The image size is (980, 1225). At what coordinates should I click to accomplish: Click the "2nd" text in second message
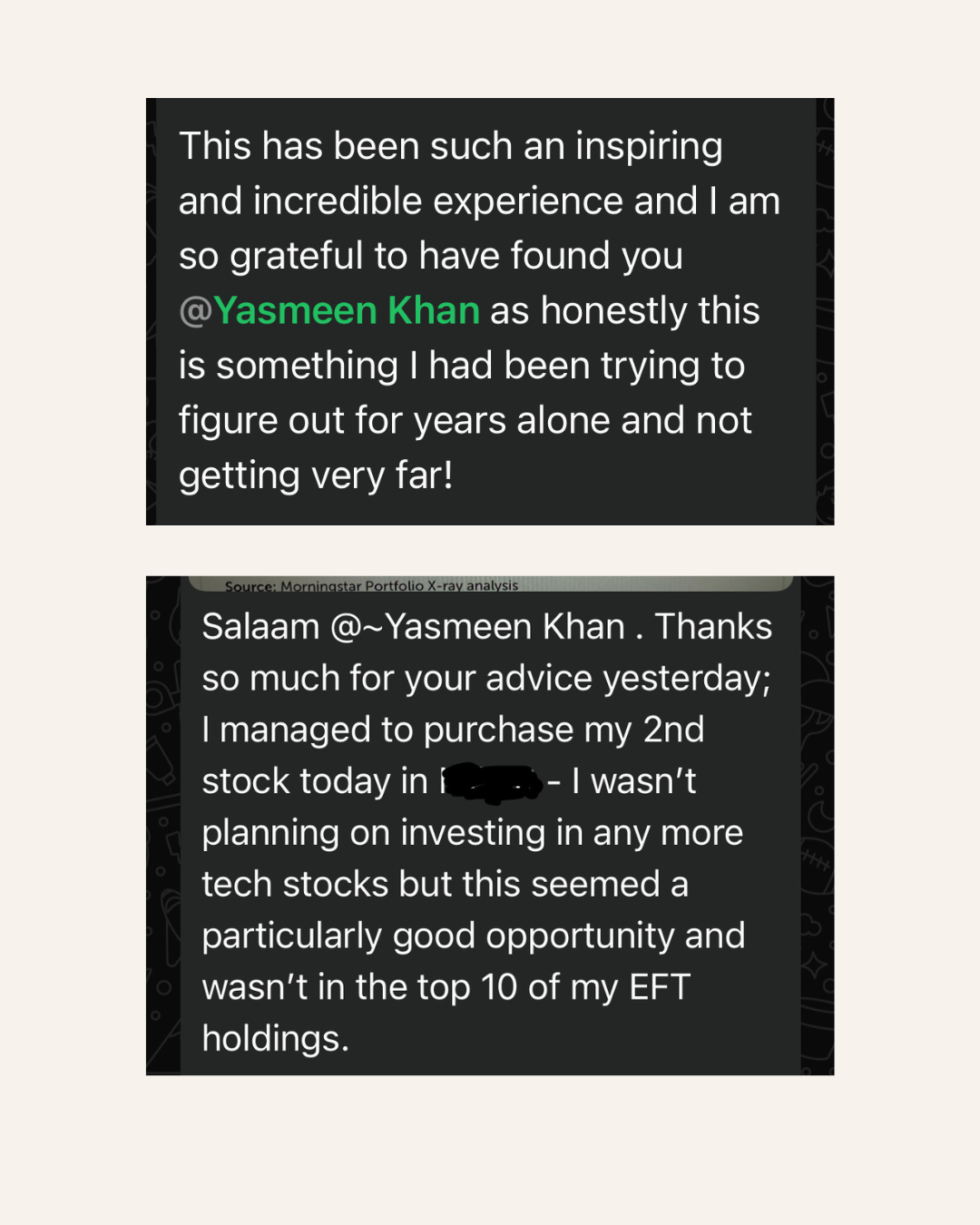click(x=673, y=730)
